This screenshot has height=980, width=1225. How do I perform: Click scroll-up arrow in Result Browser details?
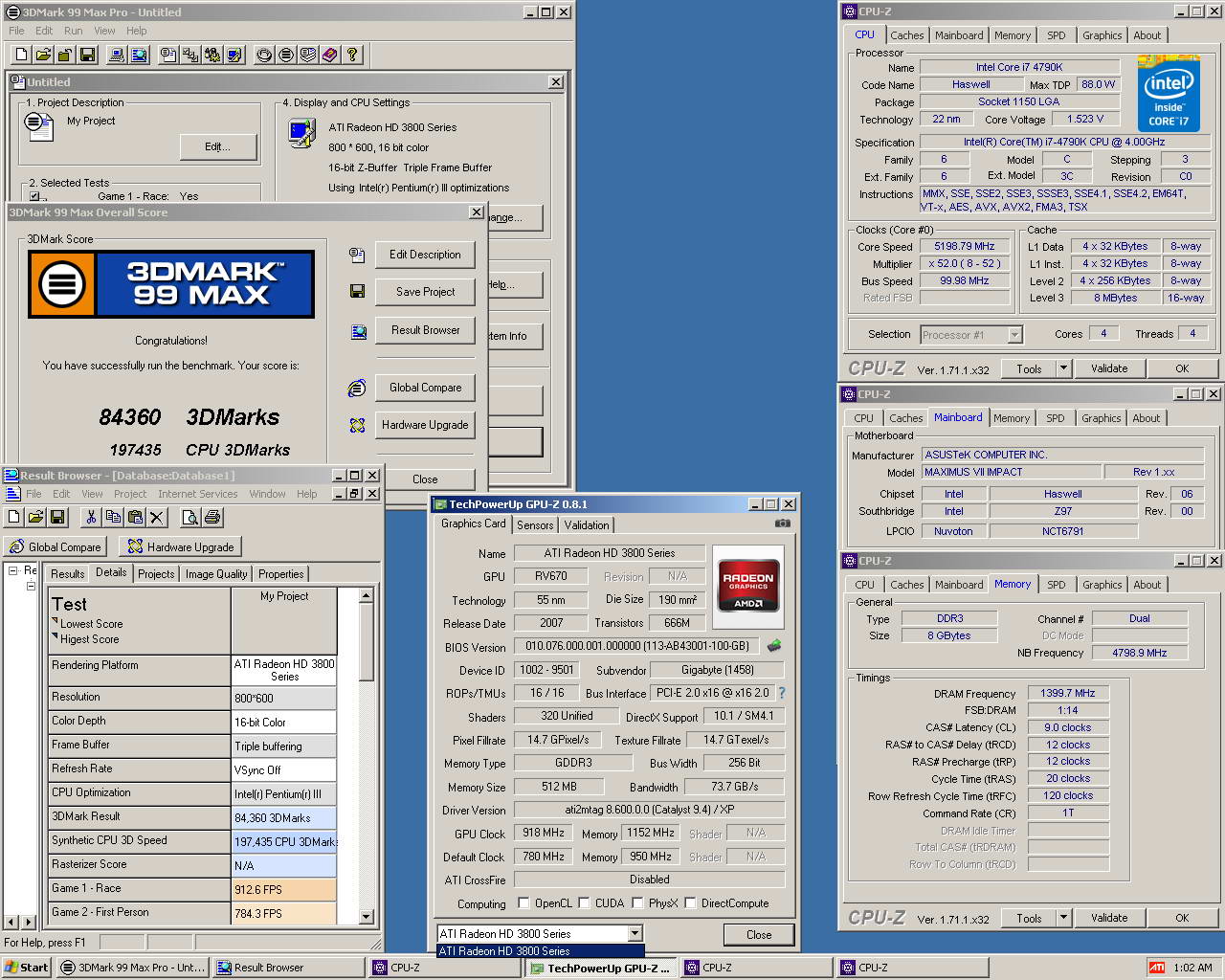(x=366, y=596)
